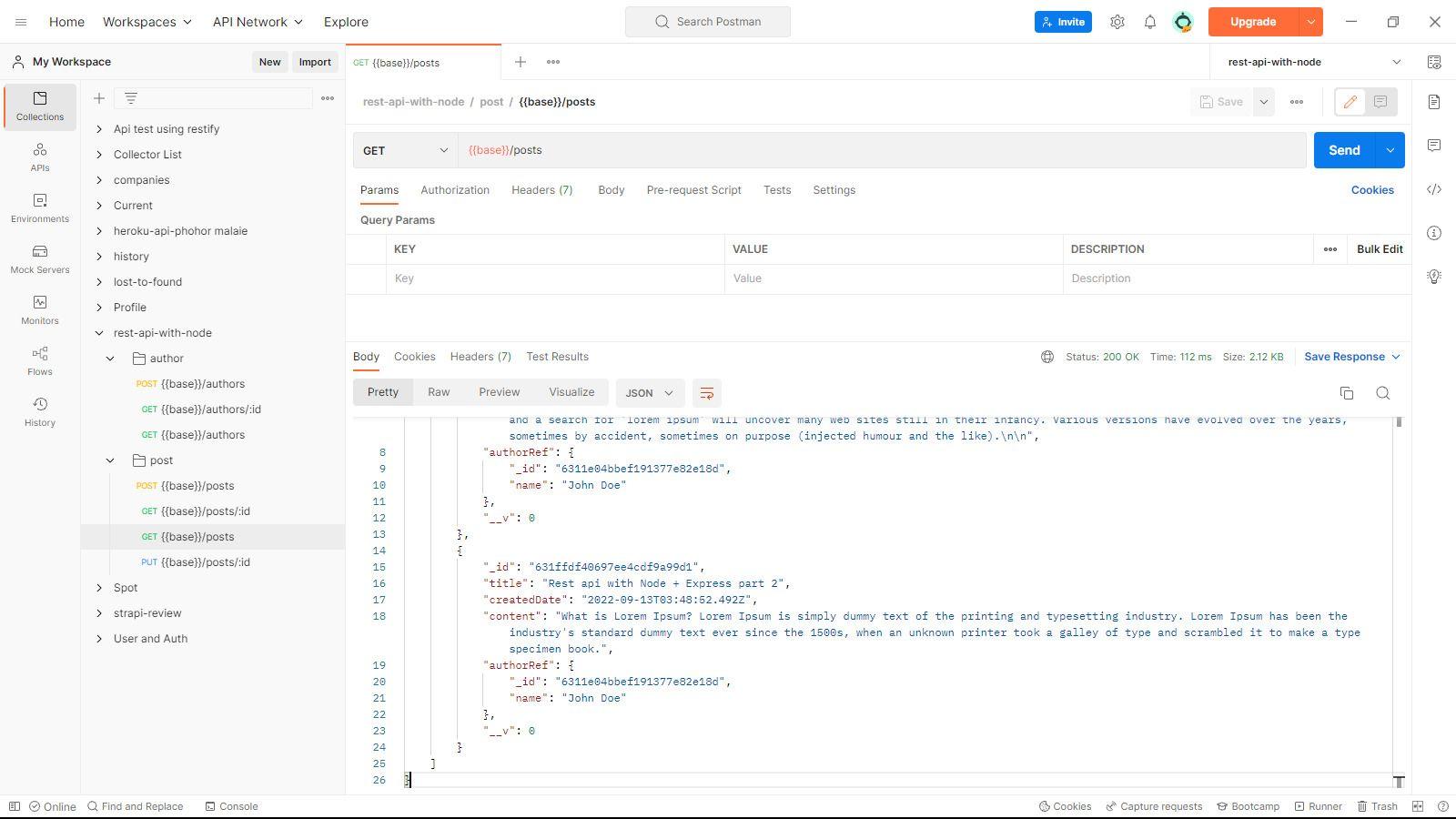Expand the Collector List collection
The image size is (1456, 819).
coord(99,155)
